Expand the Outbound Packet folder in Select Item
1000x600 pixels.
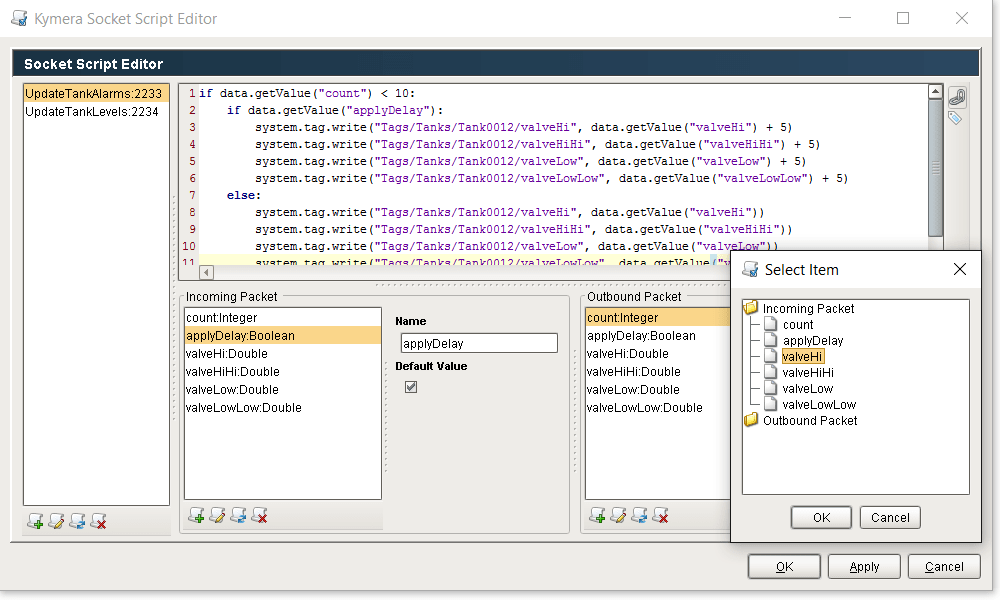click(751, 420)
